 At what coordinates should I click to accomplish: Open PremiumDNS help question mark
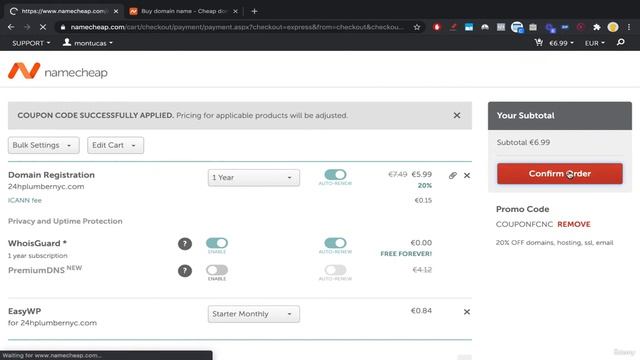click(x=185, y=271)
